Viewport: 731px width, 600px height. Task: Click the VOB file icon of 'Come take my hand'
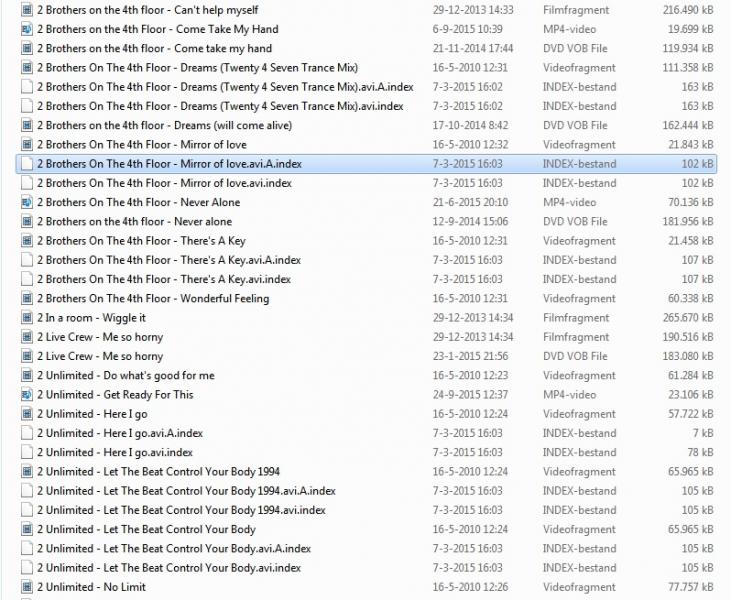(27, 48)
